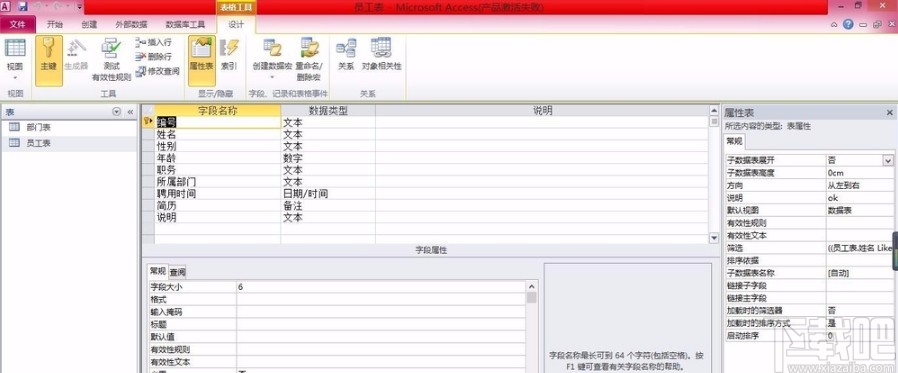Switch to the 外部数据 ribbon tab
Screen dimensions: 898x373
(x=131, y=25)
